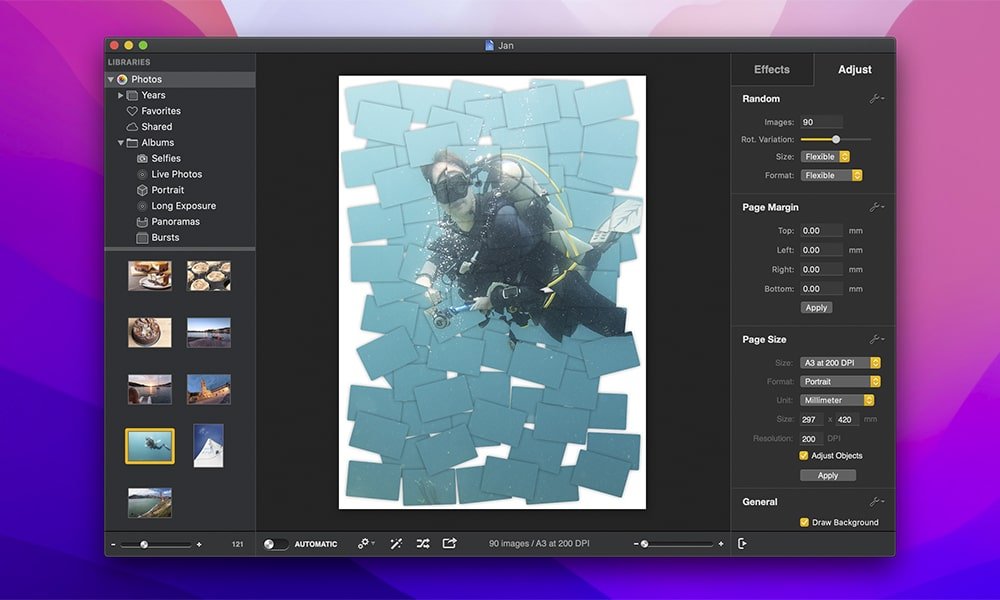
Task: Open the gear settings menu in bottom toolbar
Action: click(365, 543)
